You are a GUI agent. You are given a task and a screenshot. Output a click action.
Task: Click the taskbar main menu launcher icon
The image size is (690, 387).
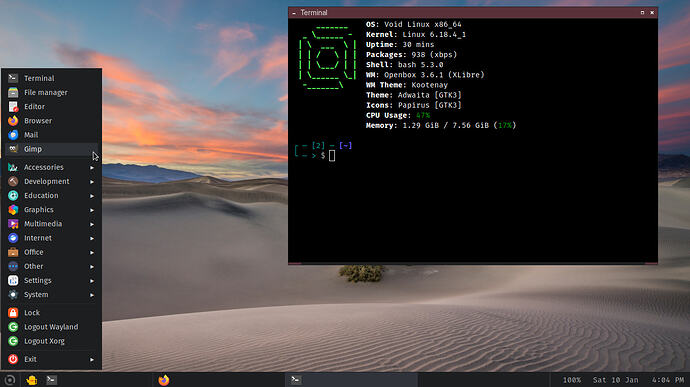pos(10,380)
